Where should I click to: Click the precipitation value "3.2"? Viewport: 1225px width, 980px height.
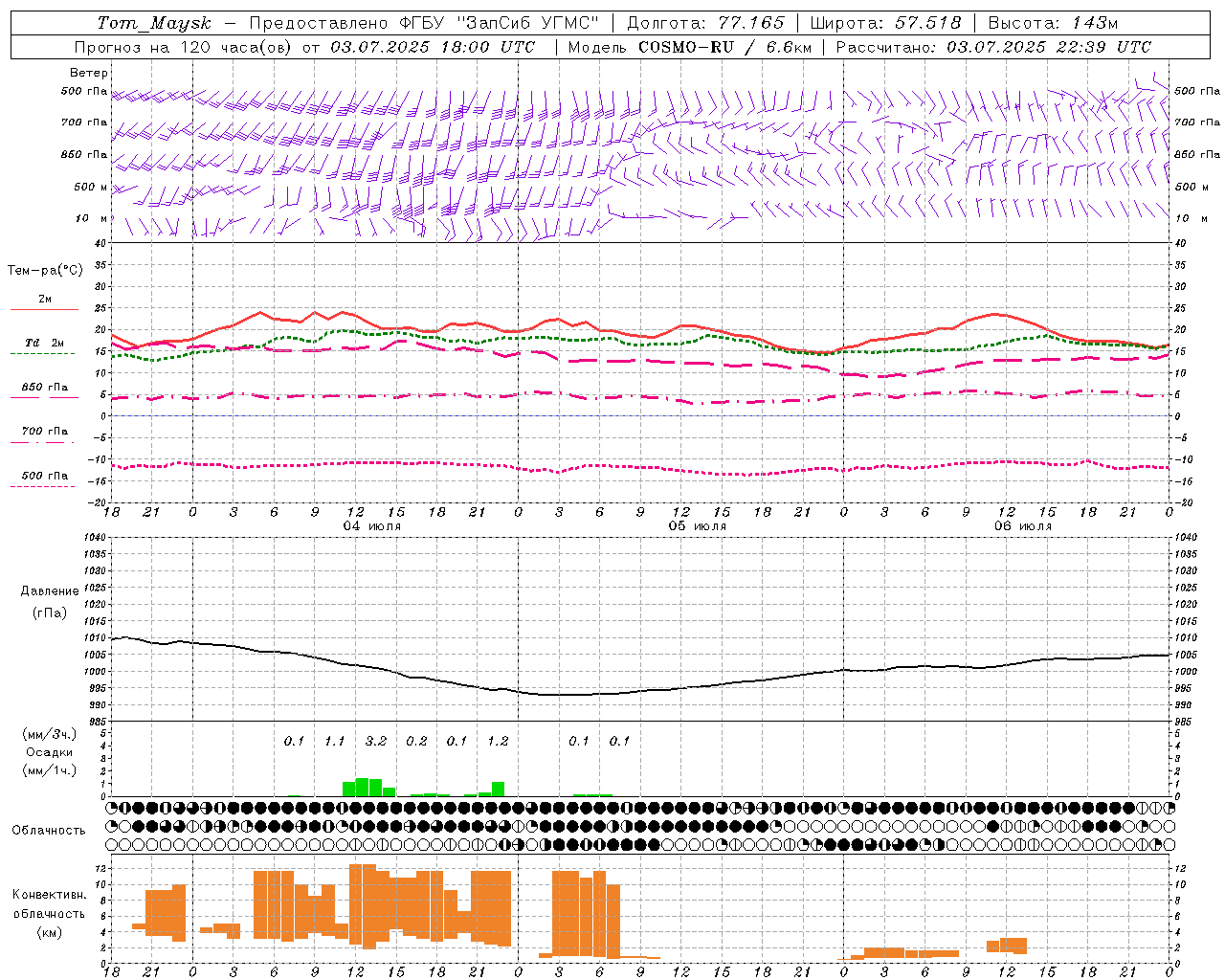[376, 742]
